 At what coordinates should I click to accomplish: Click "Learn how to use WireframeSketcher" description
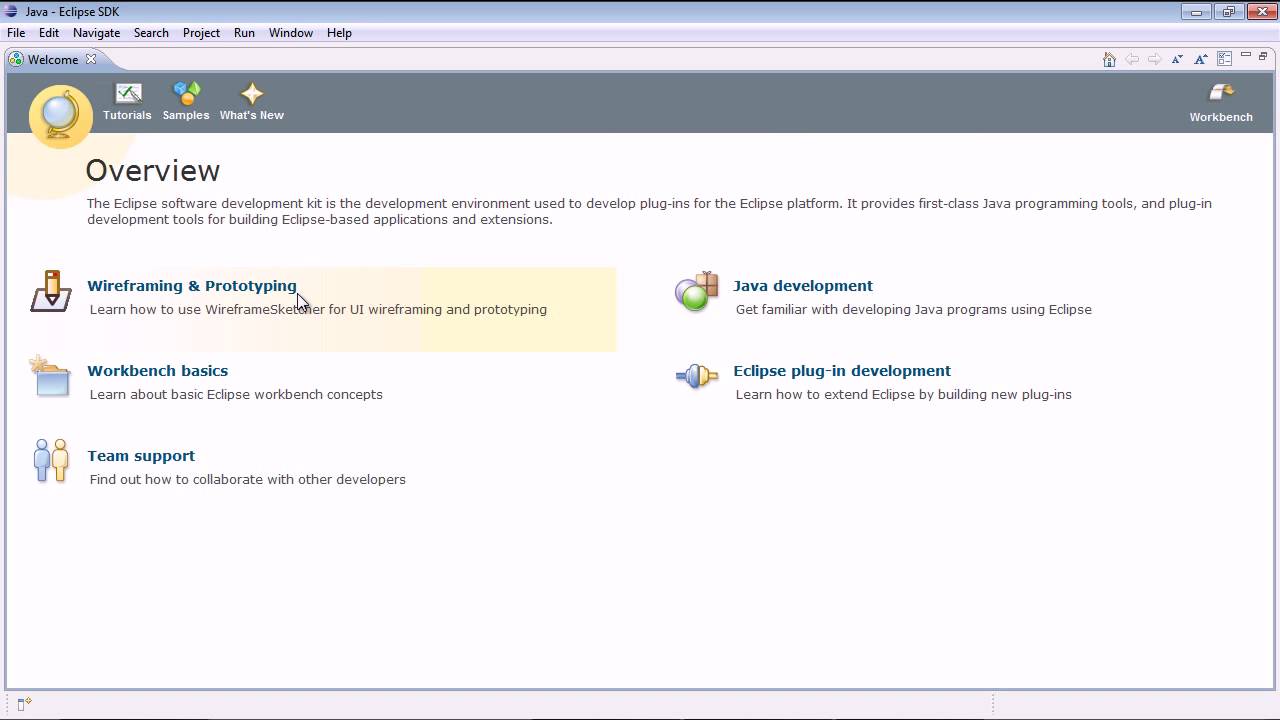(x=318, y=310)
